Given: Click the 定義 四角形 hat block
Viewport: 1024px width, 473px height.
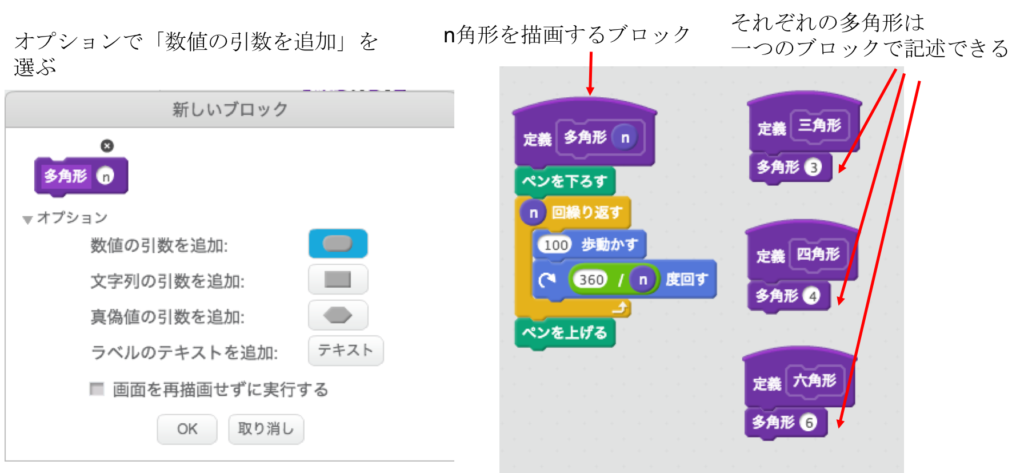Looking at the screenshot, I should (x=802, y=250).
